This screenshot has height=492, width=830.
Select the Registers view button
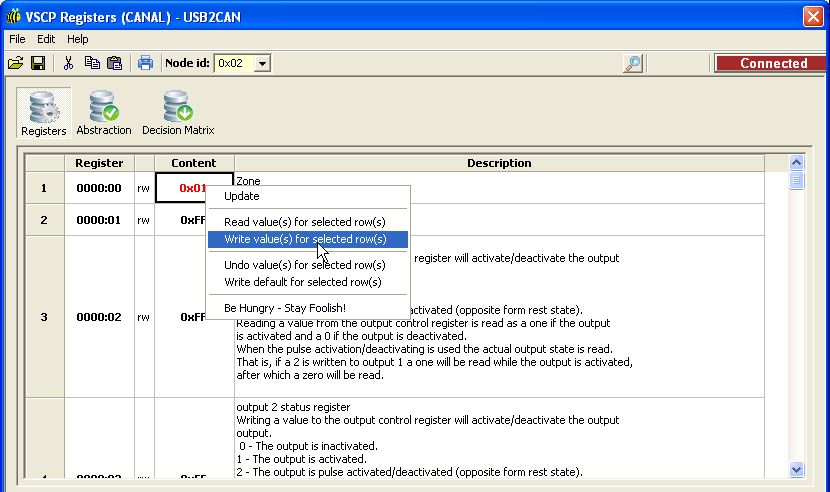[44, 113]
